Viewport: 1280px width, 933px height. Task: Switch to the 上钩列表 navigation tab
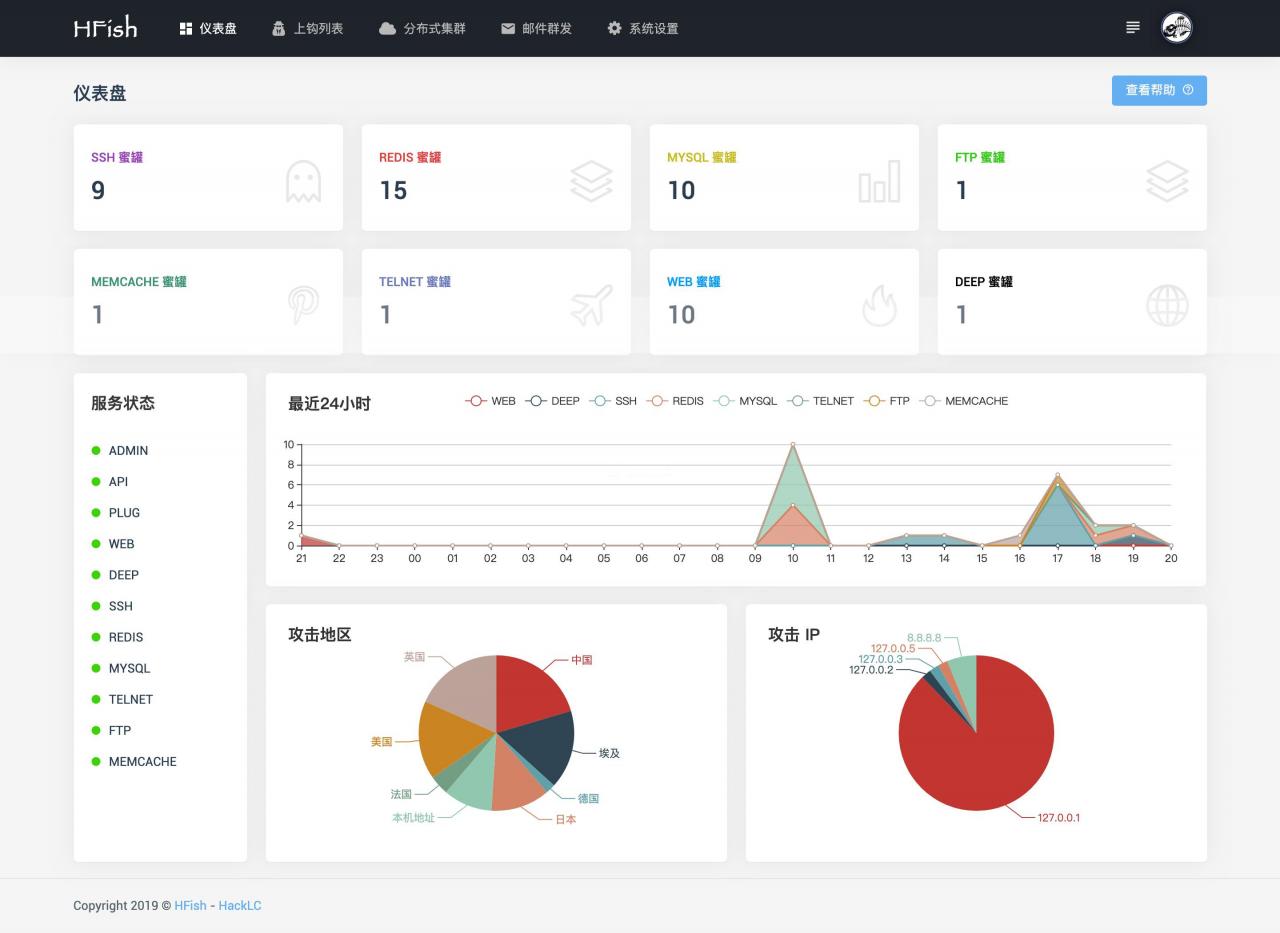pos(309,28)
